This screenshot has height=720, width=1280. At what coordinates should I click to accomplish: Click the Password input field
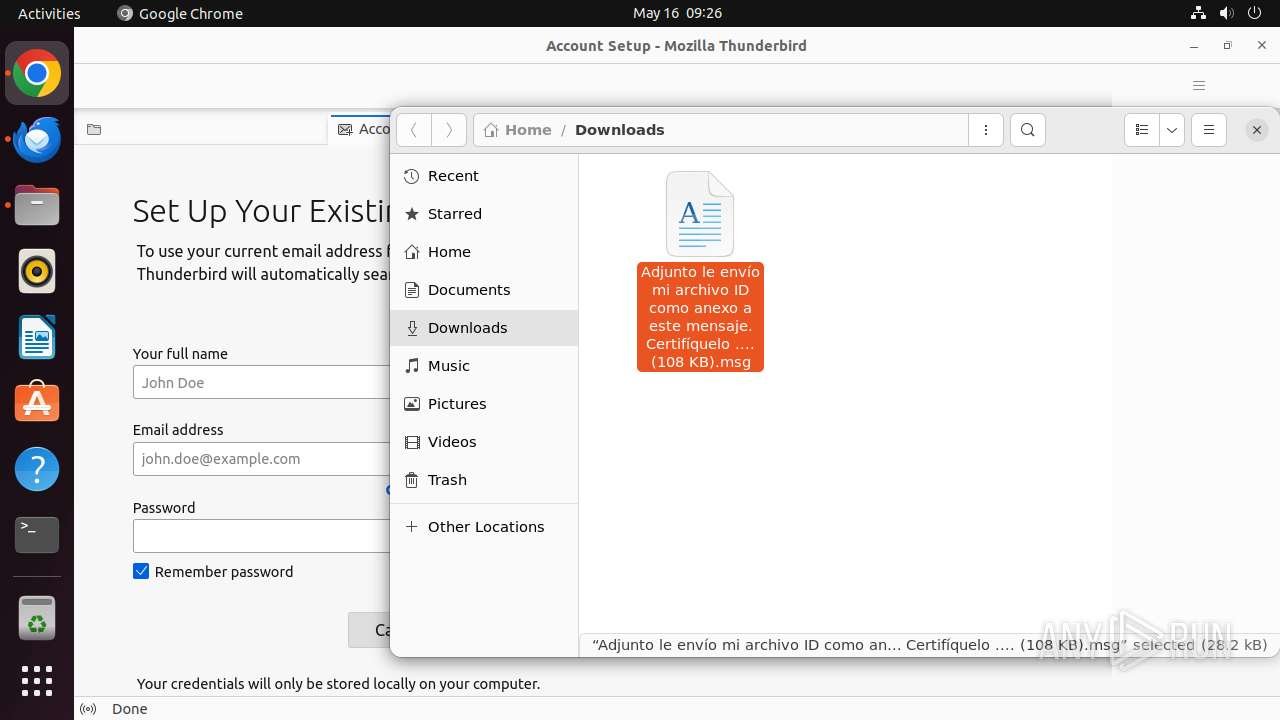(262, 536)
